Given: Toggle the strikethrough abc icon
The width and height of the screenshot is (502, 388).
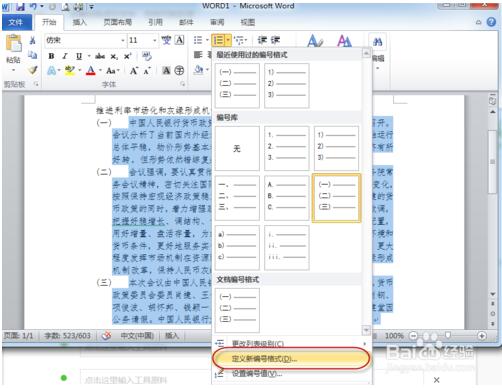Looking at the screenshot, I should [x=100, y=56].
